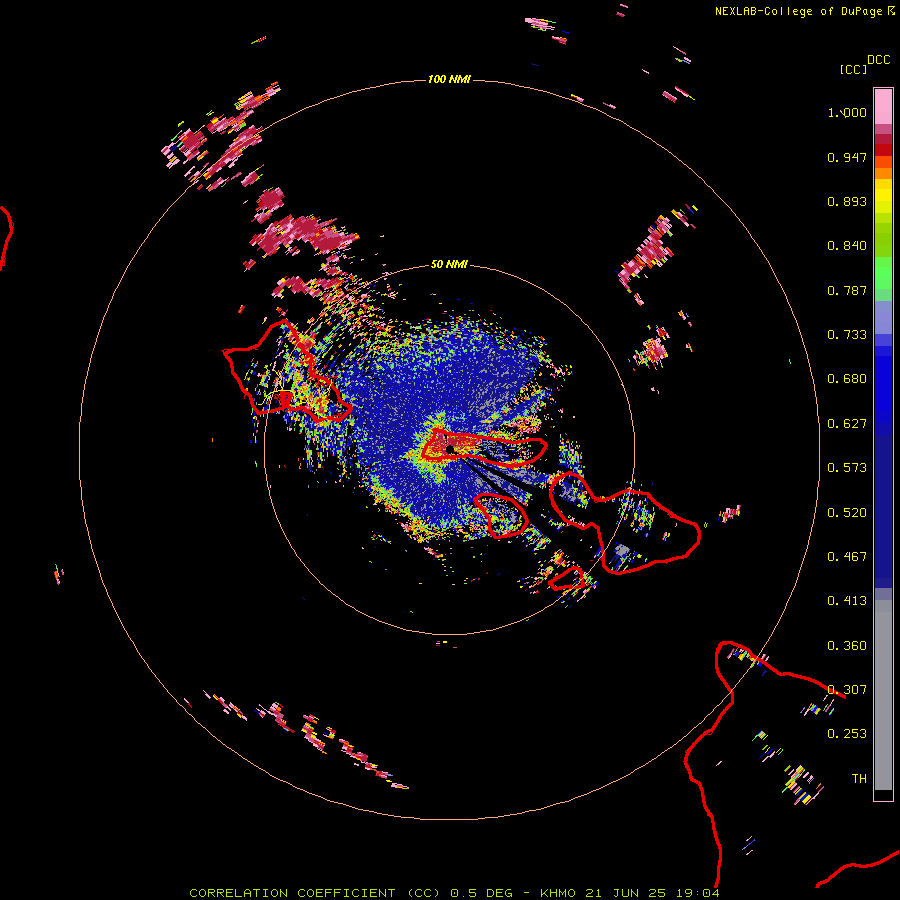The width and height of the screenshot is (900, 900).
Task: Click the 1.000 value on the color scale
Action: tap(847, 112)
